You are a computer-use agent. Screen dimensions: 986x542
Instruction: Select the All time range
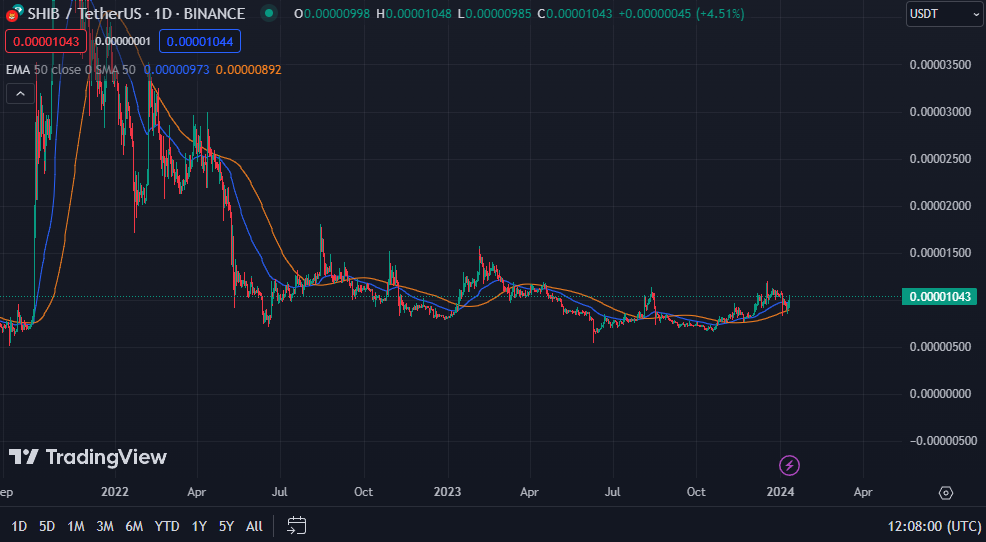pyautogui.click(x=254, y=526)
